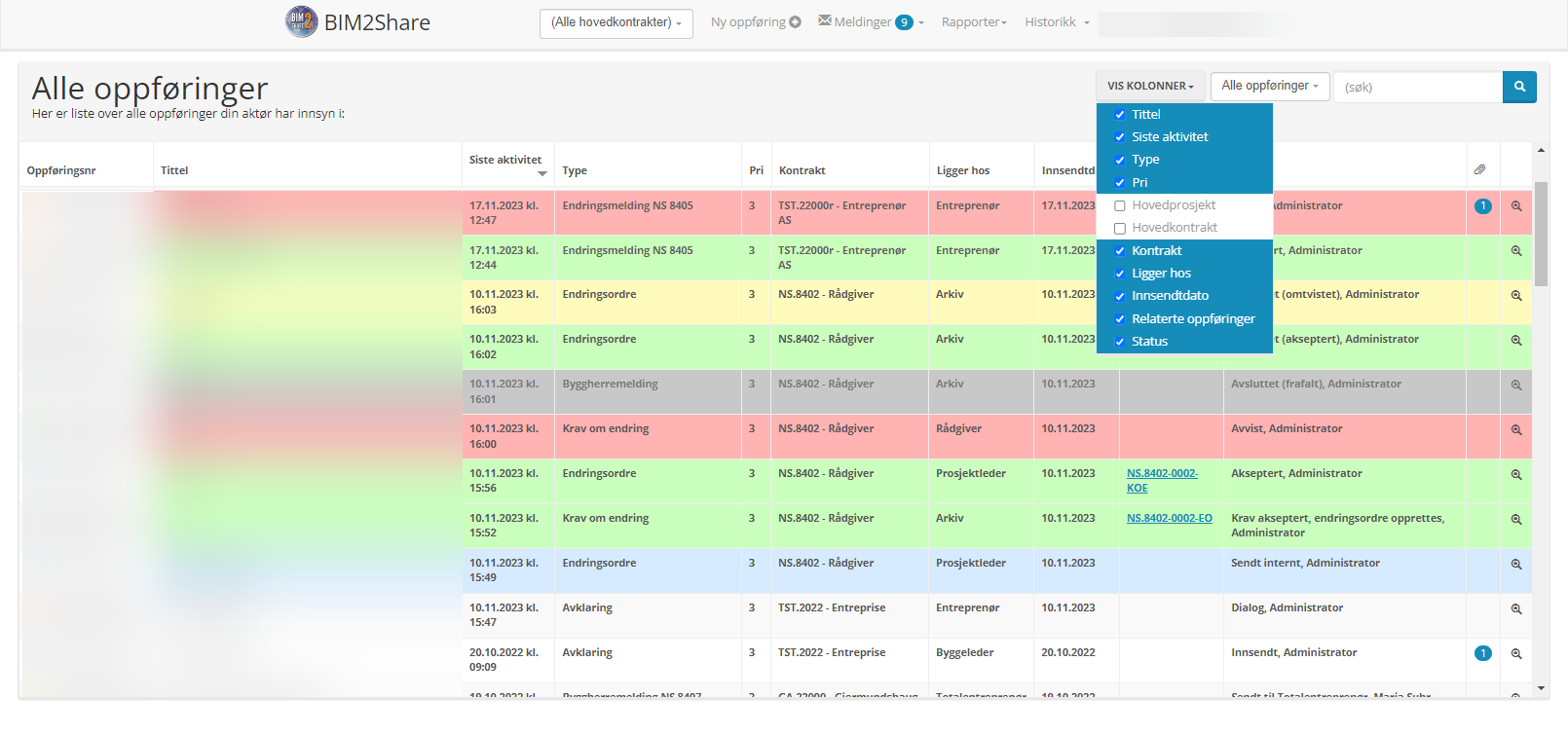Sort by Tittel column header
Image resolution: width=1568 pixels, height=735 pixels.
click(174, 170)
